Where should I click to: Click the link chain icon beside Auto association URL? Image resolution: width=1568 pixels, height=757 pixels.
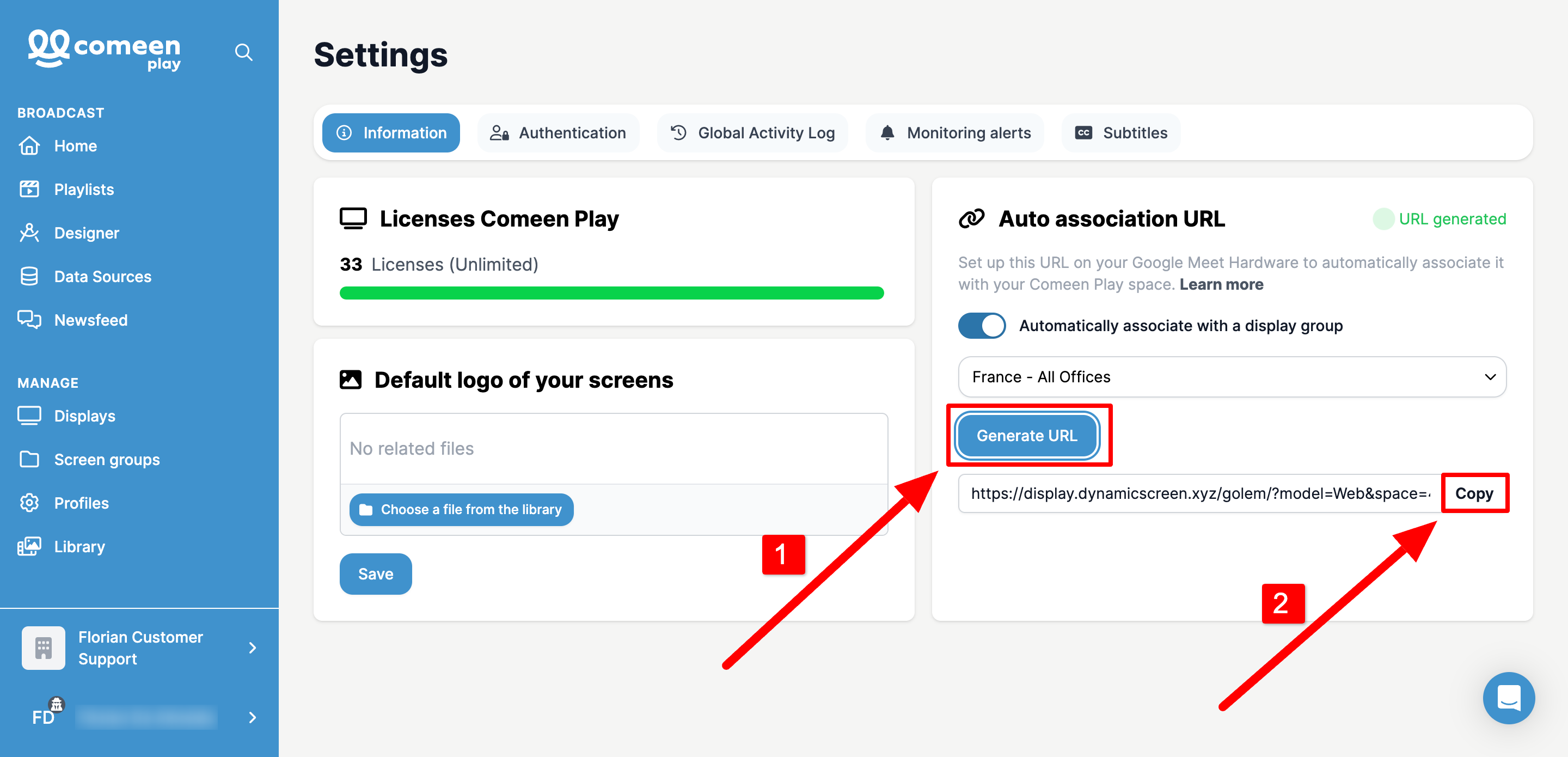point(971,218)
